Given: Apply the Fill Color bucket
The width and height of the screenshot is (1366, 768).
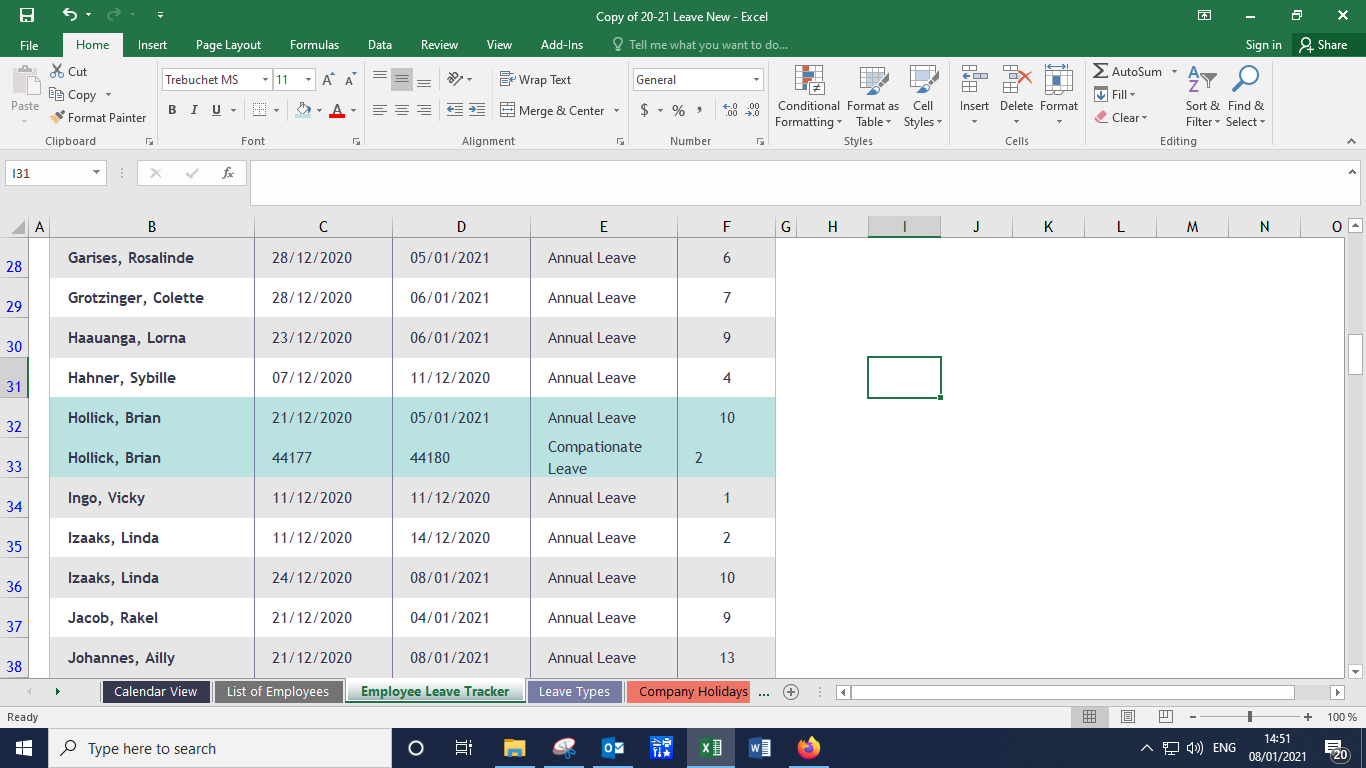Looking at the screenshot, I should pyautogui.click(x=303, y=110).
